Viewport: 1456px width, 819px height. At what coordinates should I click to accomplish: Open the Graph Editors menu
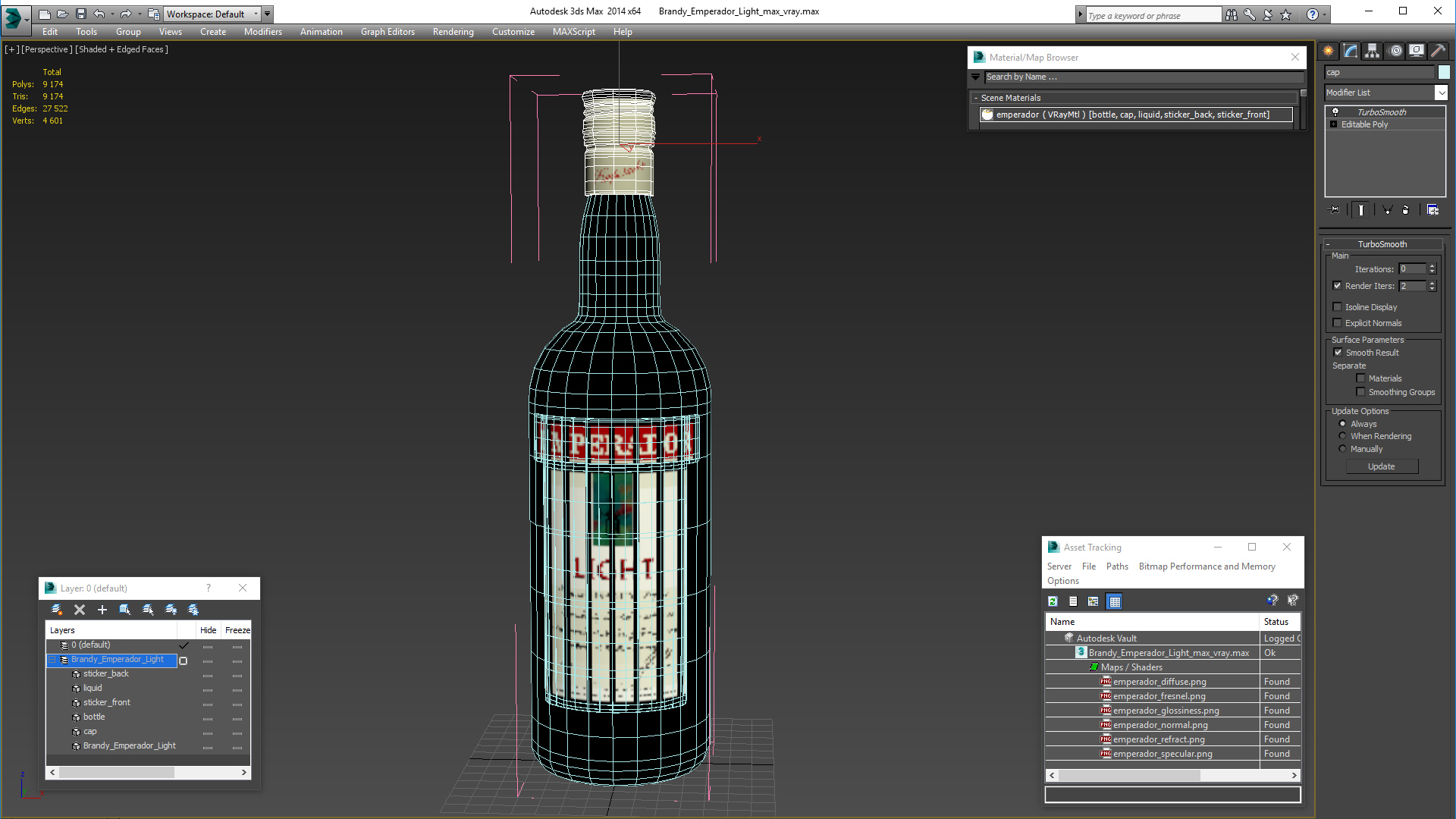click(388, 32)
